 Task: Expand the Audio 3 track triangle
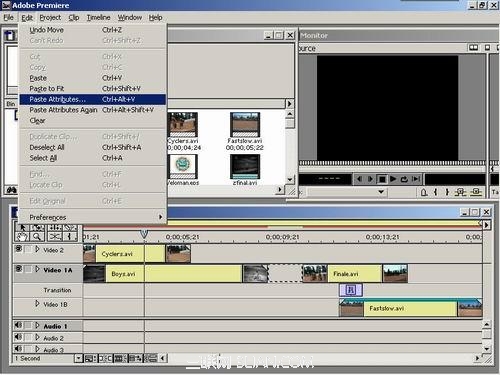(x=37, y=349)
